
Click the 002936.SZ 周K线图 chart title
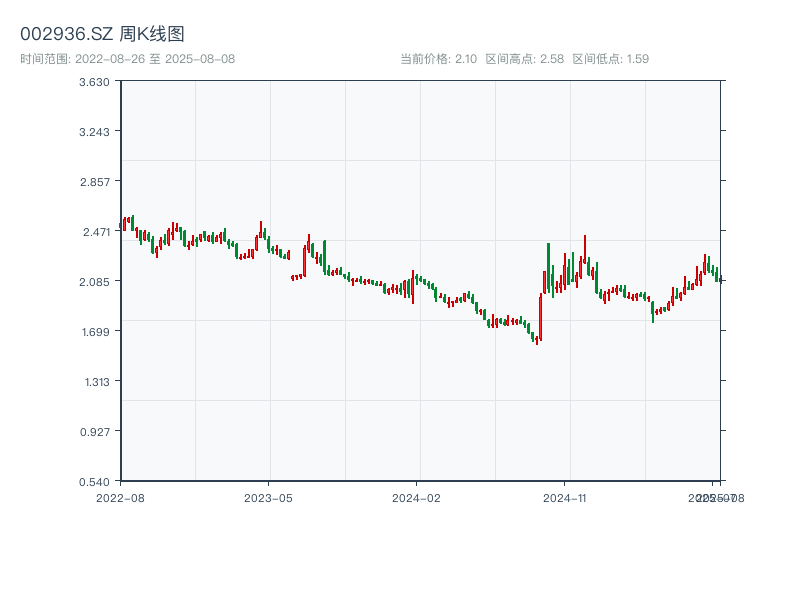[102, 34]
